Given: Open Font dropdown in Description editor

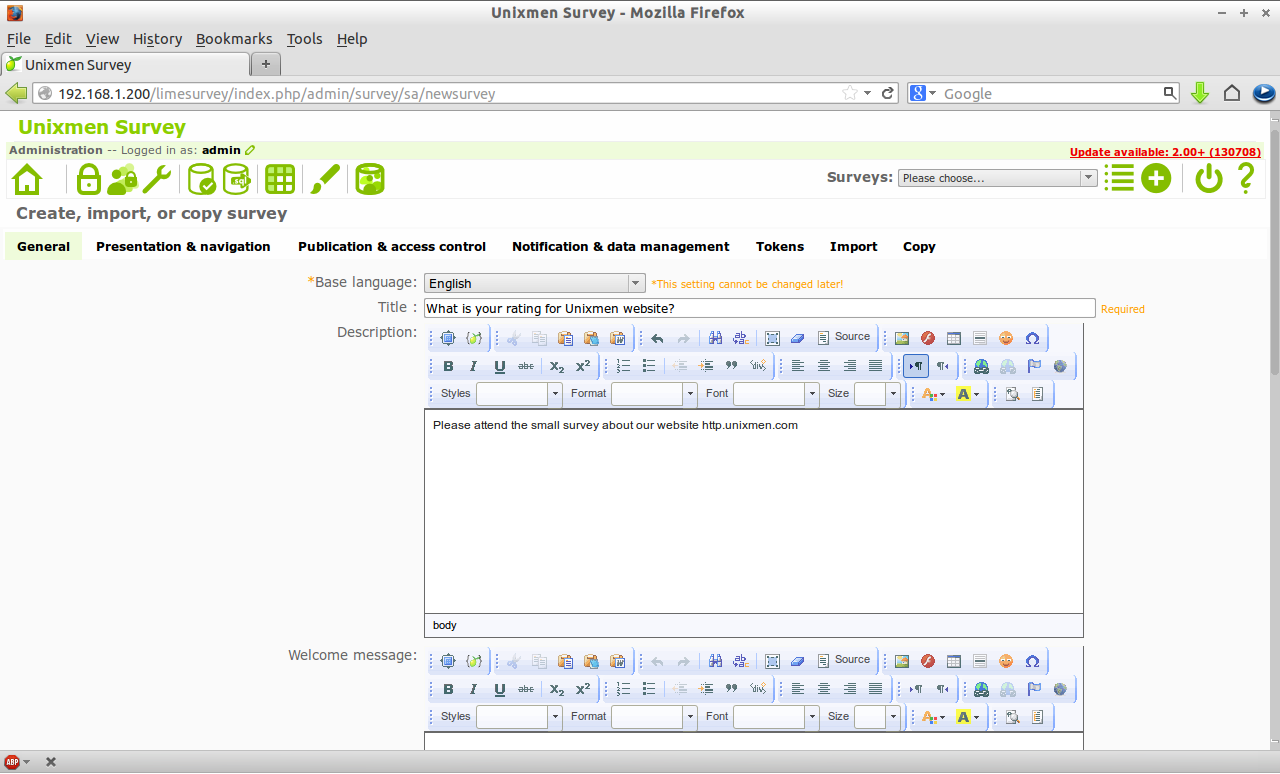Looking at the screenshot, I should [x=776, y=394].
